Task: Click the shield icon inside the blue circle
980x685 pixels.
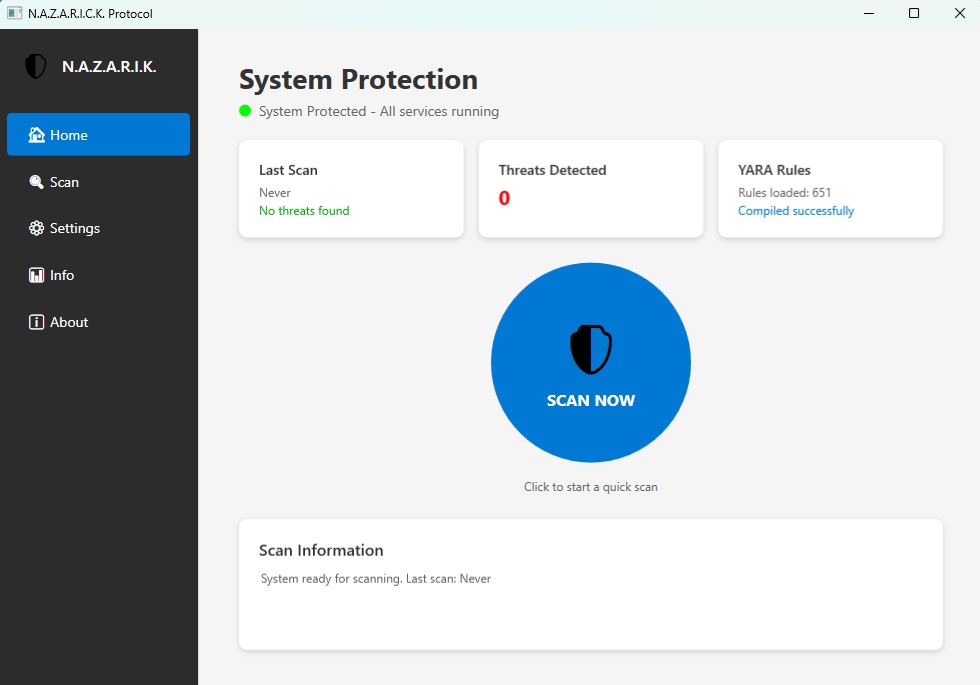Action: pyautogui.click(x=591, y=350)
